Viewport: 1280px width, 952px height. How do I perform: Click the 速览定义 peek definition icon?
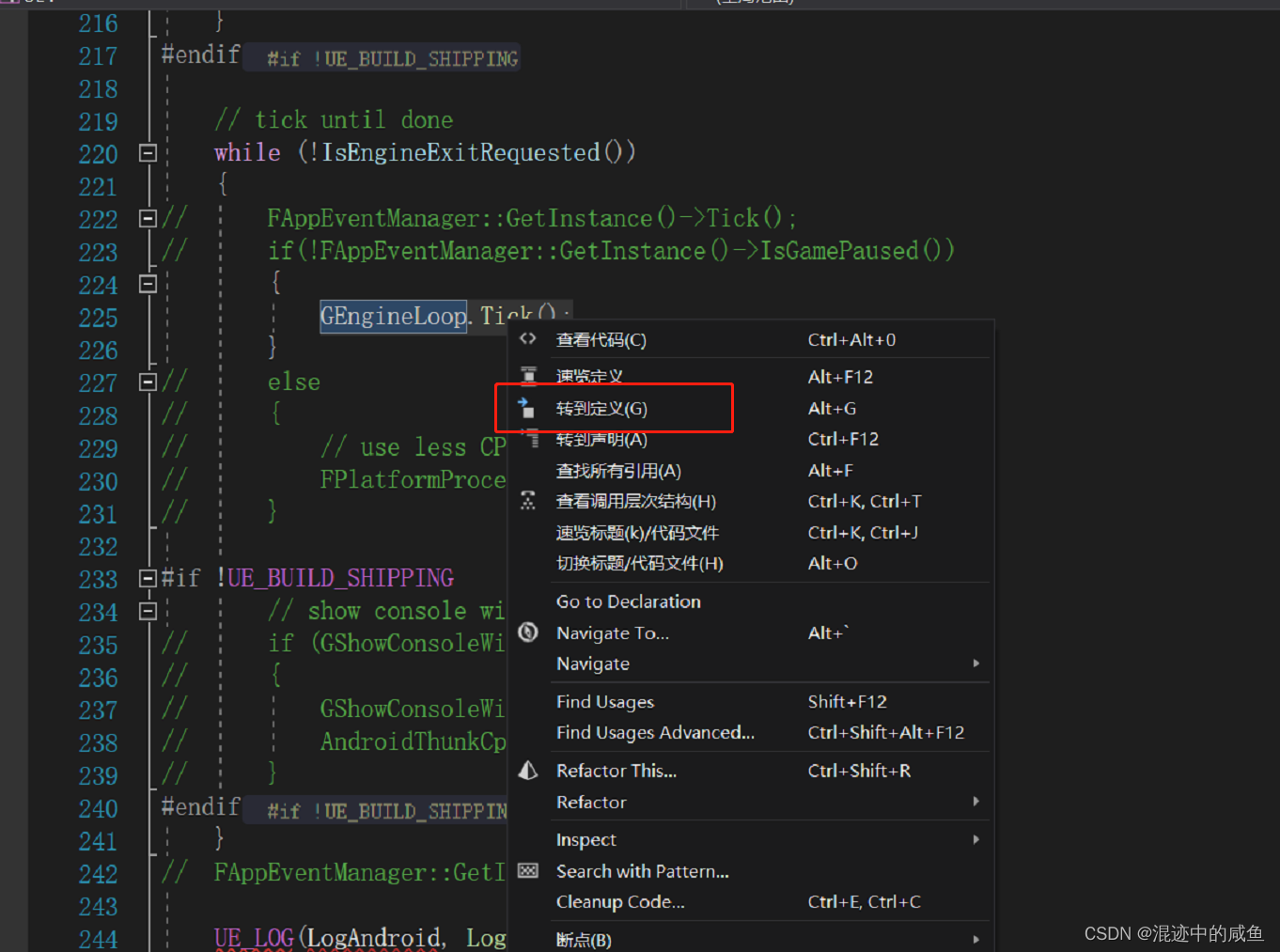tap(529, 376)
